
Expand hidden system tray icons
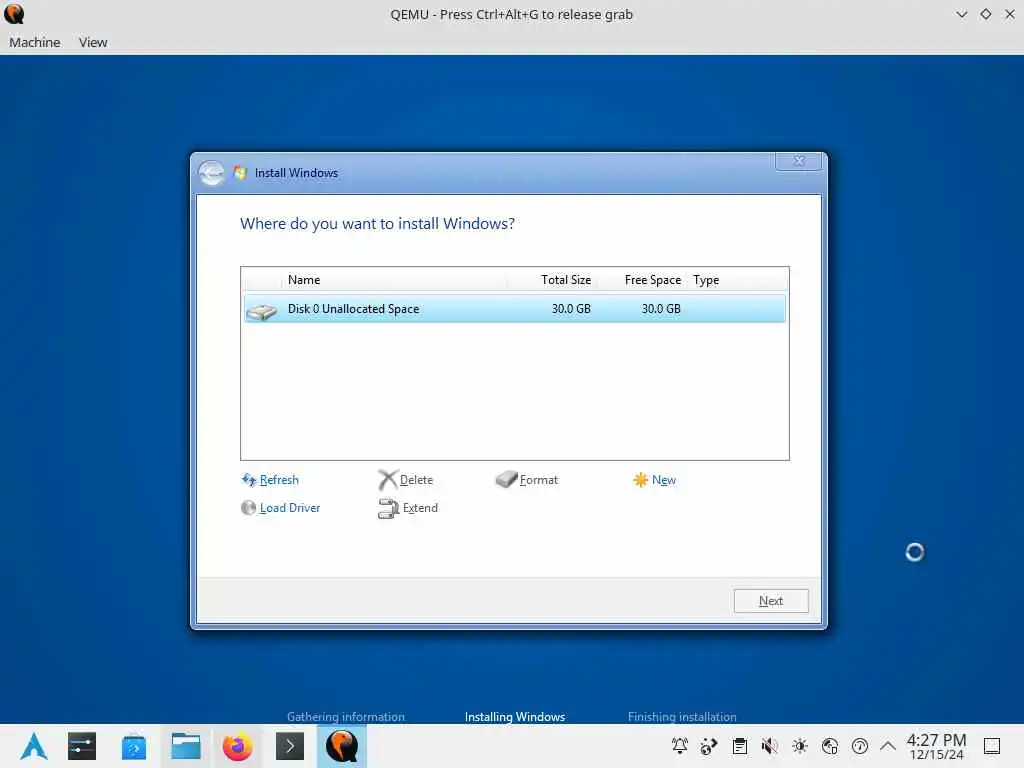click(888, 746)
